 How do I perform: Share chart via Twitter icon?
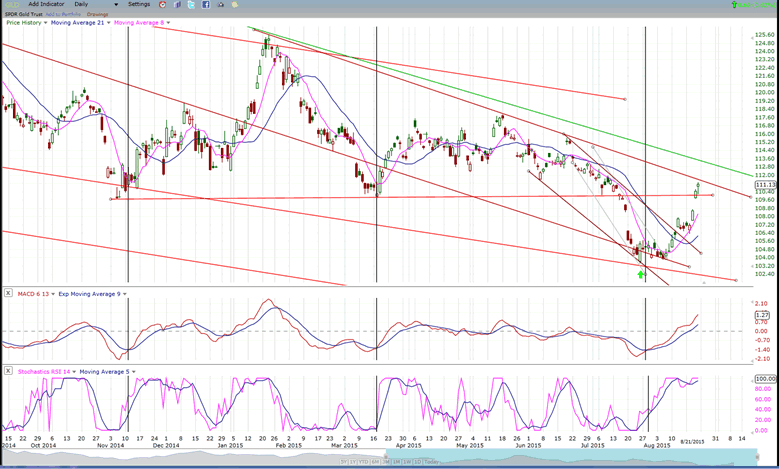pyautogui.click(x=191, y=5)
